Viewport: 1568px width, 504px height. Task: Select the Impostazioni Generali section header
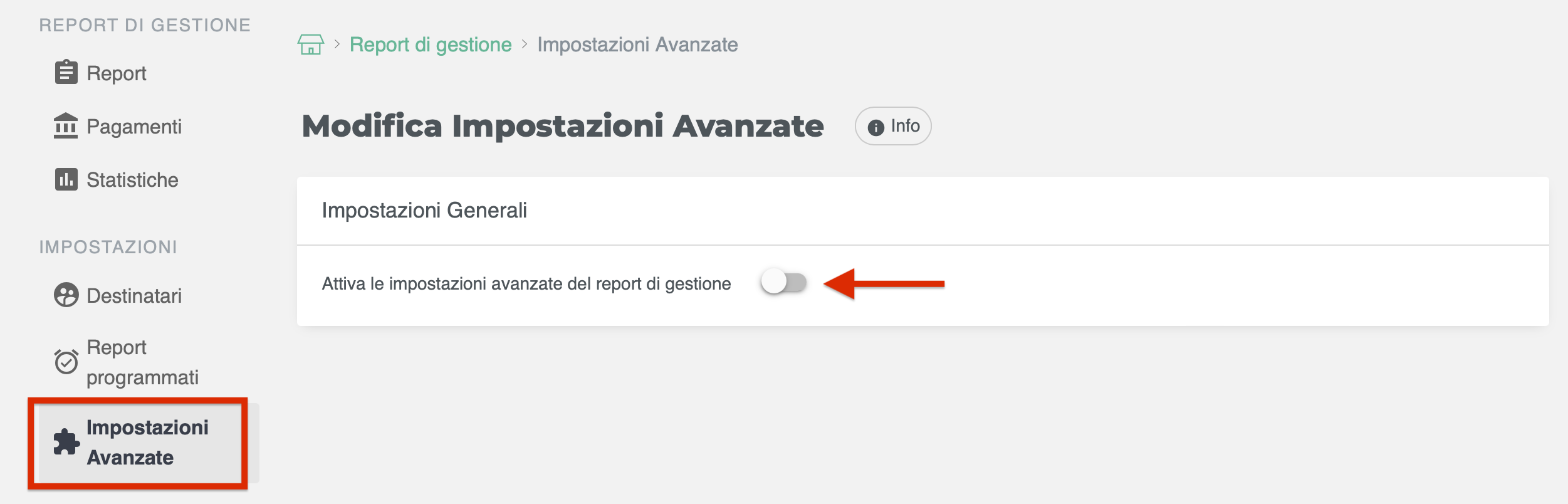click(x=425, y=211)
